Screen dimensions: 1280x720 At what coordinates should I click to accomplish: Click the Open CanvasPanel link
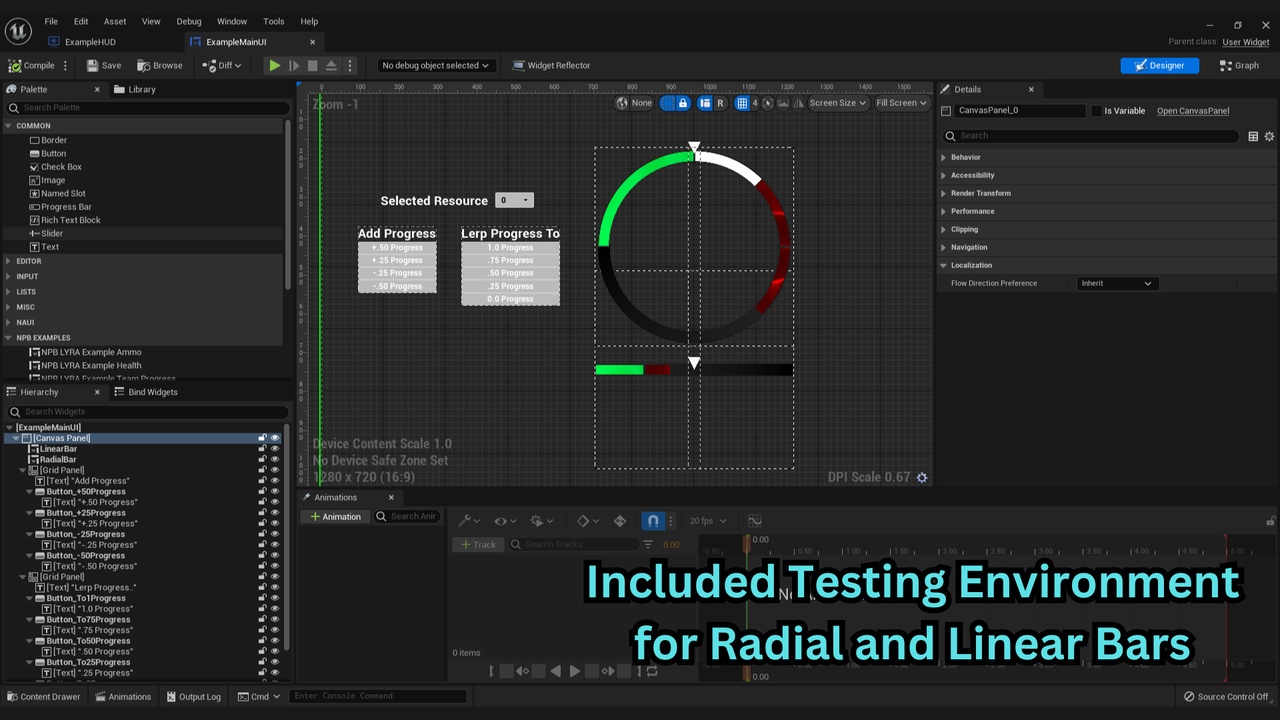(1193, 111)
